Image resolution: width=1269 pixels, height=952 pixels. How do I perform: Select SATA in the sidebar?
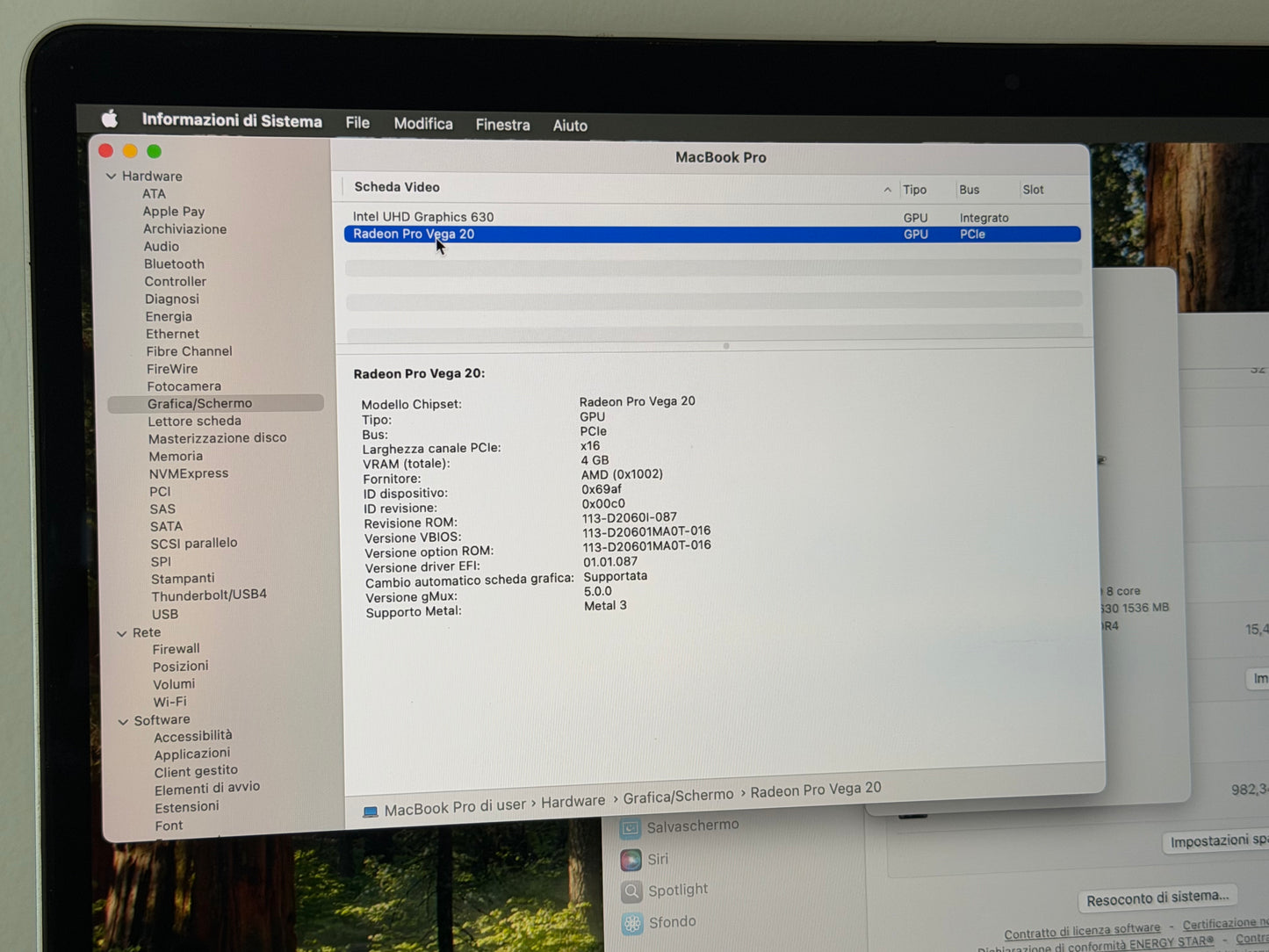click(166, 527)
